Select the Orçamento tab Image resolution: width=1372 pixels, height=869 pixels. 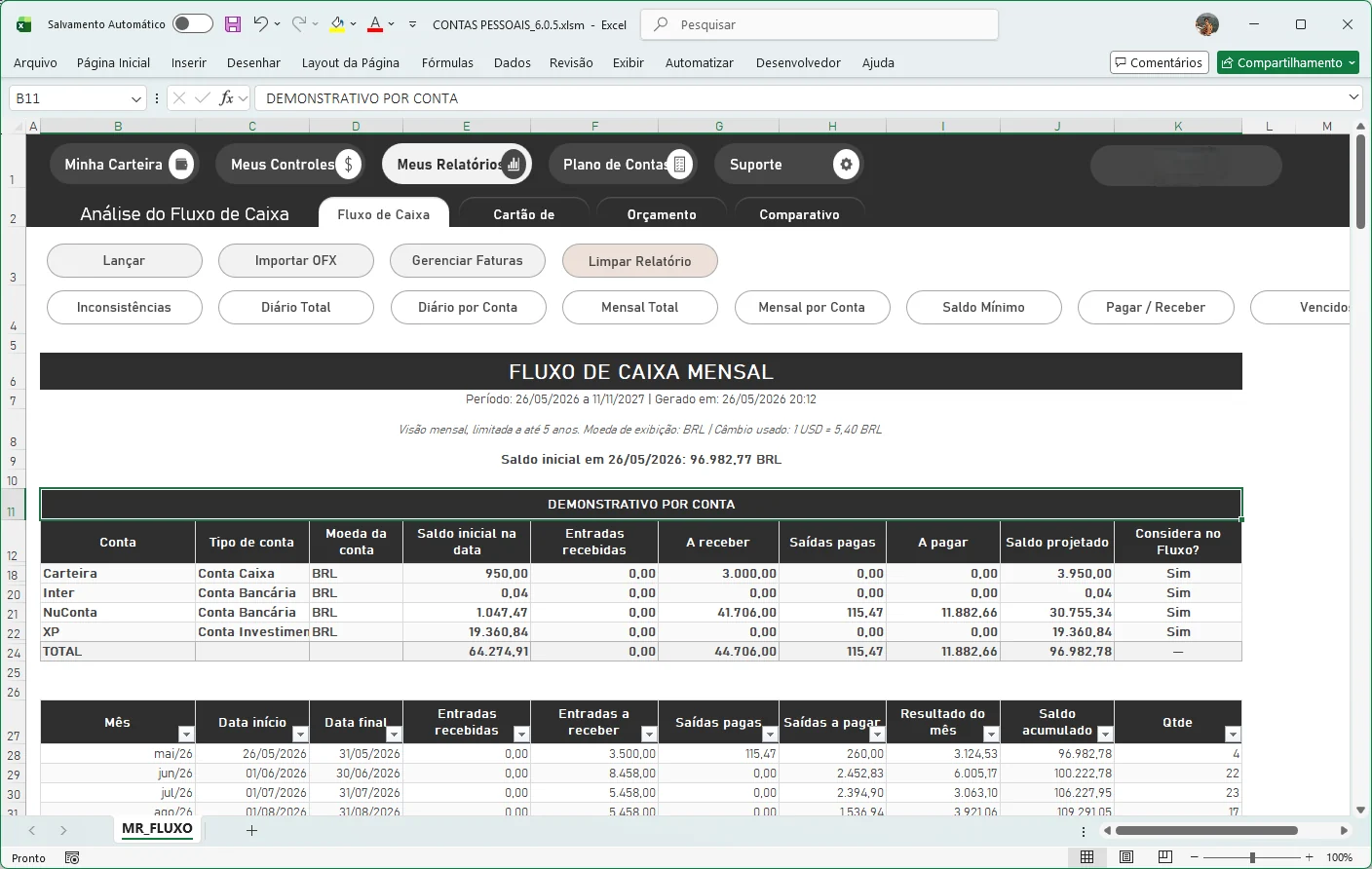click(662, 214)
